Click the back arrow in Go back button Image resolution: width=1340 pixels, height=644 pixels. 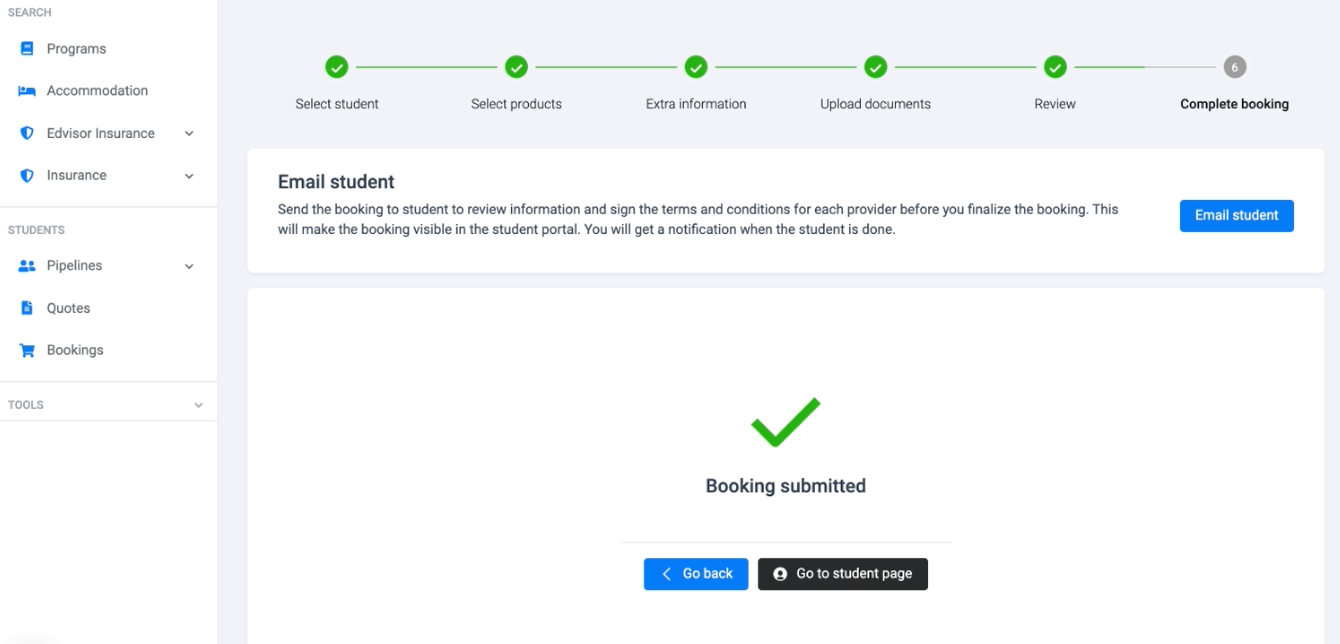tap(667, 574)
